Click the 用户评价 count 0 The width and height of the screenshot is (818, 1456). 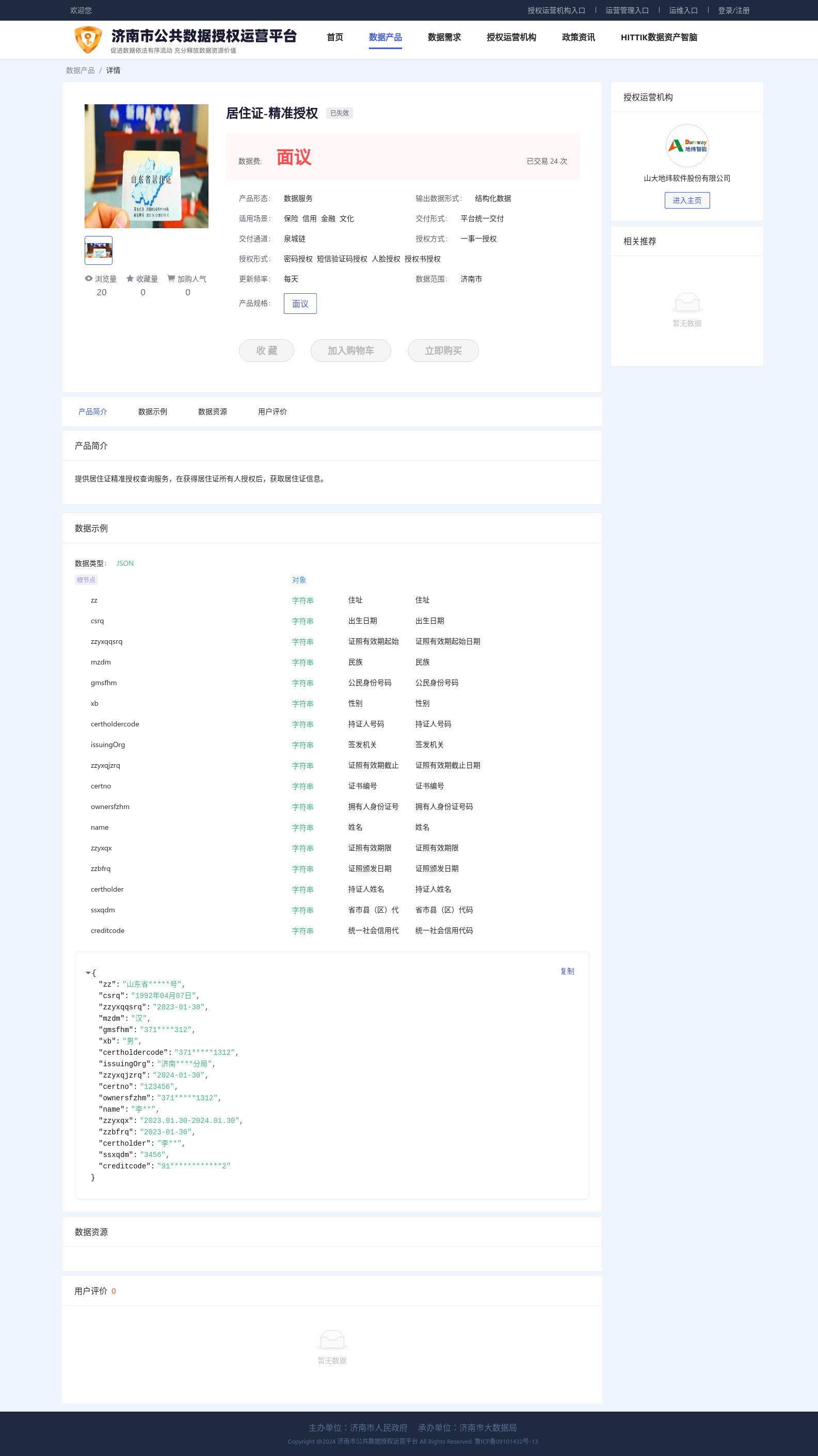click(114, 1291)
